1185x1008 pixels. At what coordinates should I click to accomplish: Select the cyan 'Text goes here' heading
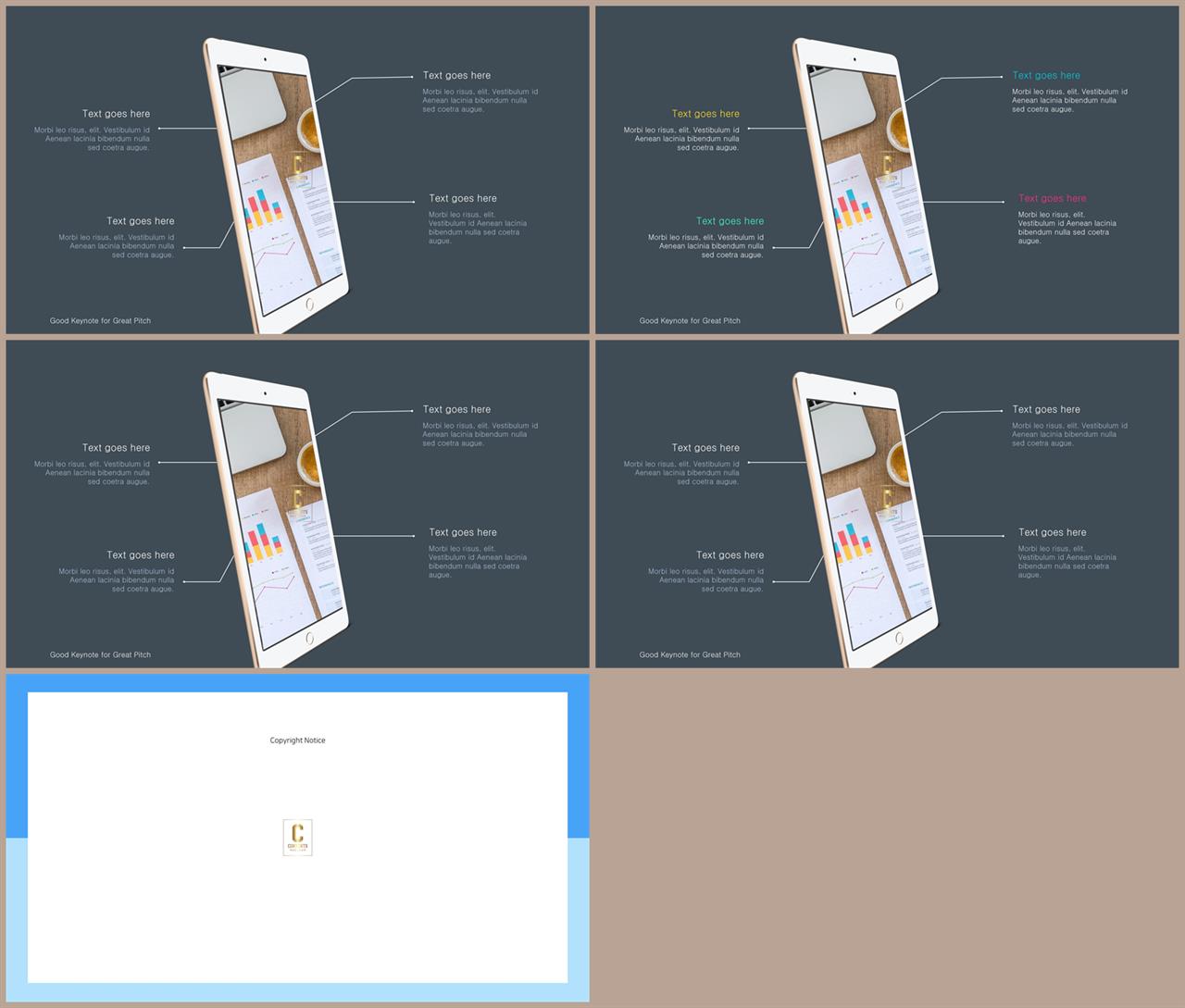click(x=1046, y=76)
